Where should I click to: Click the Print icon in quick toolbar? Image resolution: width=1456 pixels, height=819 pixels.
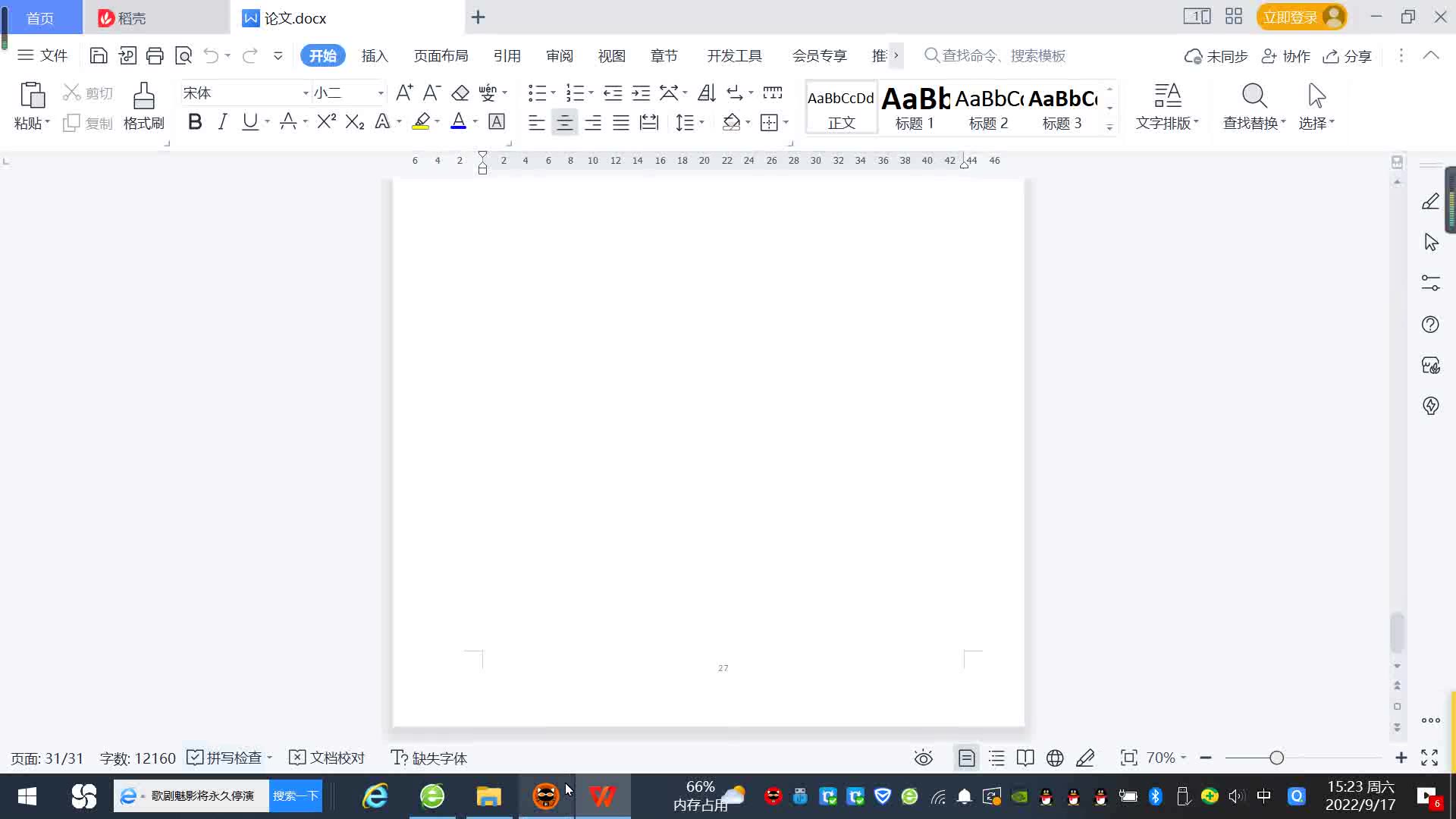[155, 55]
